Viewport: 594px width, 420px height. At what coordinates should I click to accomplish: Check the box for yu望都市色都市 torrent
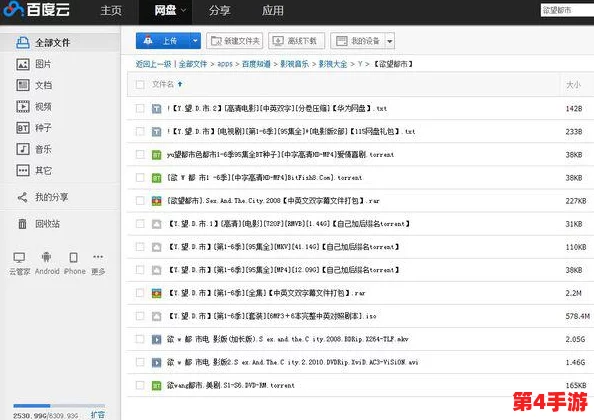click(x=140, y=155)
